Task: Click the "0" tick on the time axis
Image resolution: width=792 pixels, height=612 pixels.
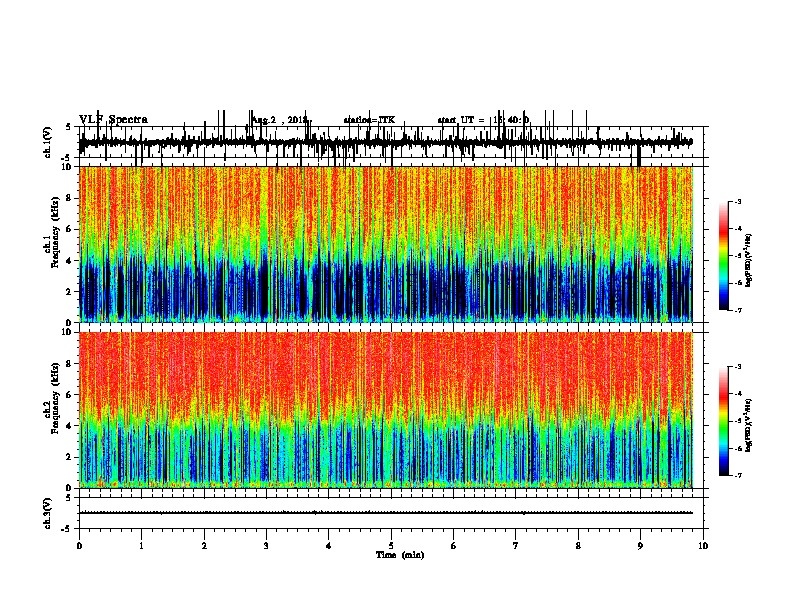Action: 79,546
